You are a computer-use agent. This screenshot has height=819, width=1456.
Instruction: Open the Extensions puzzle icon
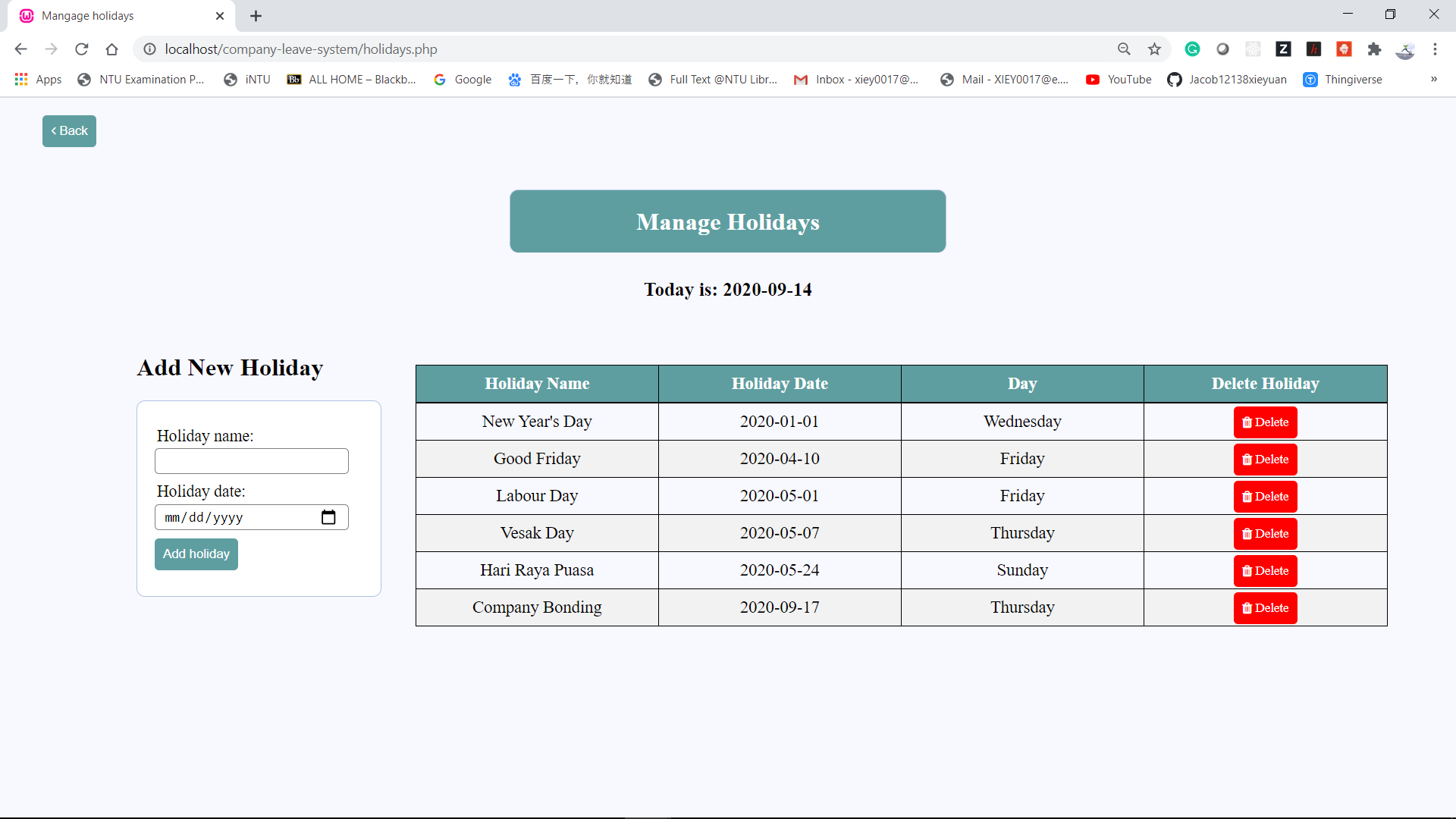[x=1374, y=49]
